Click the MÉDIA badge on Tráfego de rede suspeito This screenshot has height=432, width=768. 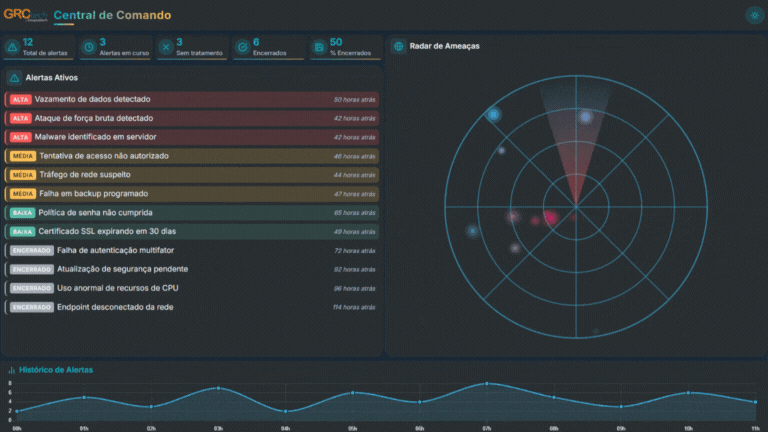(x=22, y=175)
